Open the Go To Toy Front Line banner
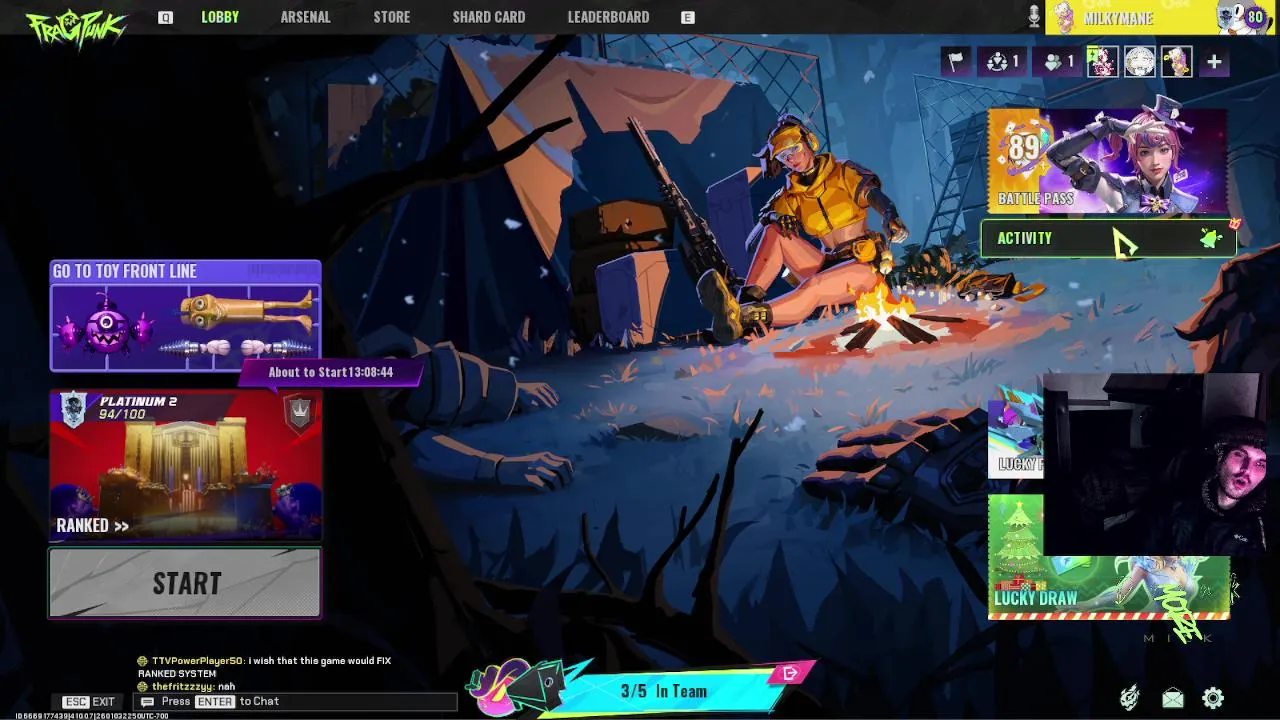 186,316
